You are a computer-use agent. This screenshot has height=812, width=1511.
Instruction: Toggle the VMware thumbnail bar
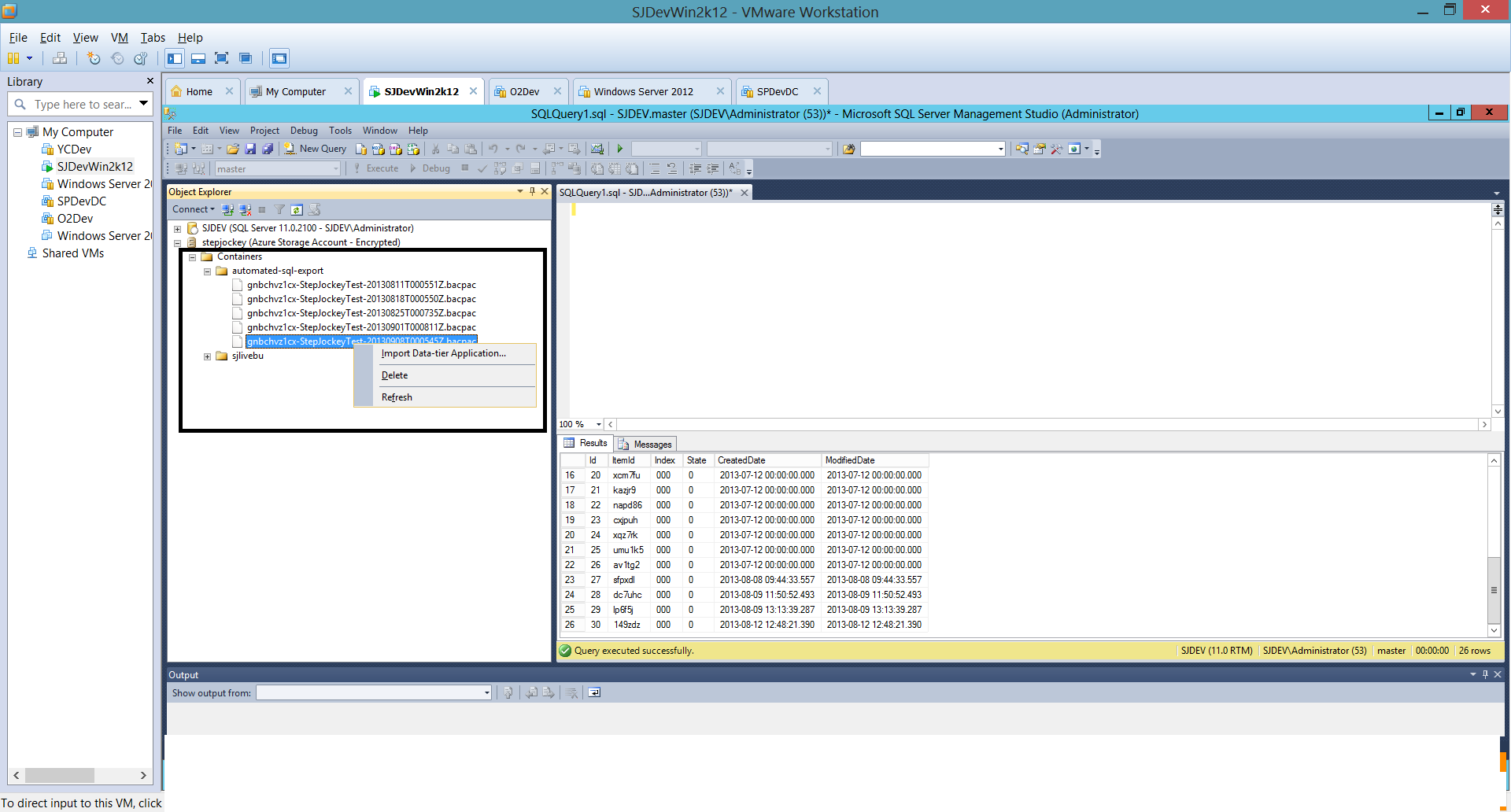click(x=198, y=58)
